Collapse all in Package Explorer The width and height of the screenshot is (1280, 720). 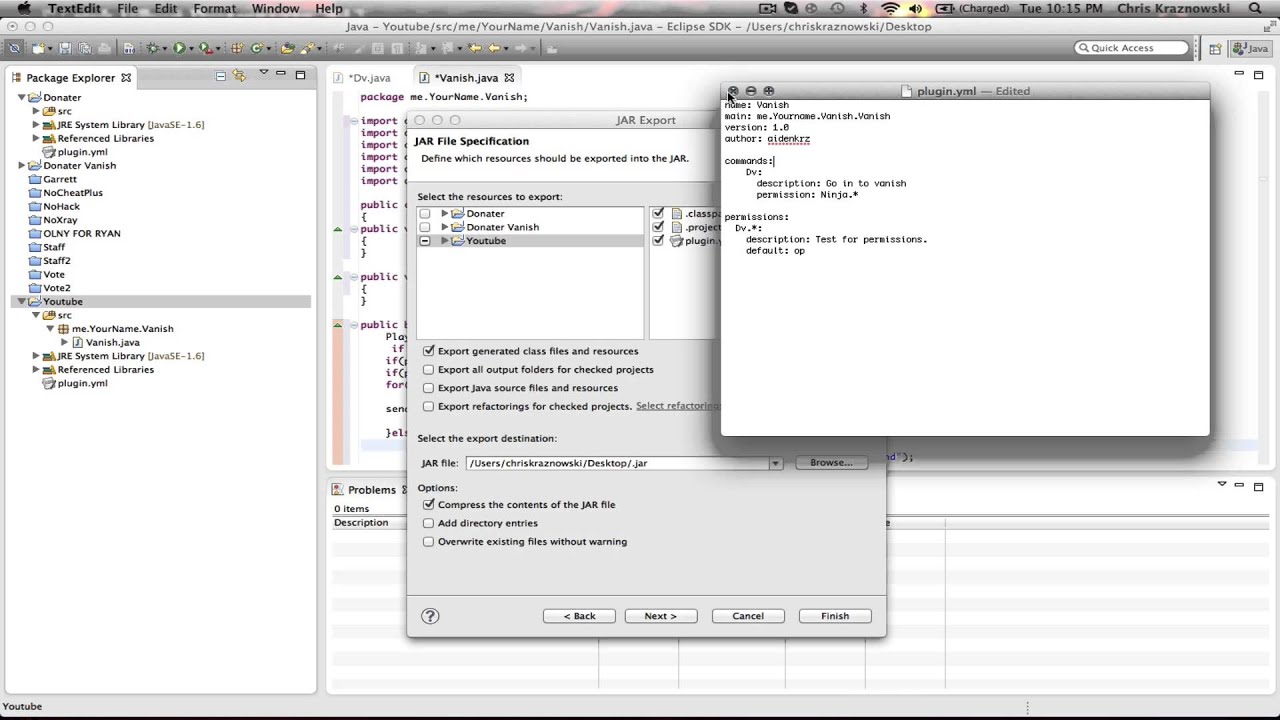(221, 76)
